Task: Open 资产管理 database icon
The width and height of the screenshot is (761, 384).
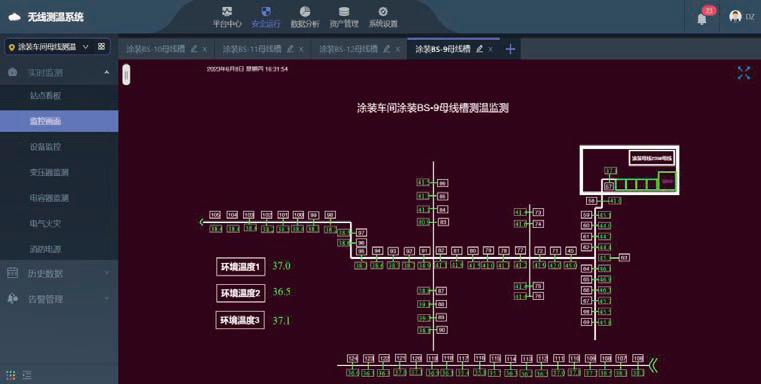Action: [x=344, y=12]
